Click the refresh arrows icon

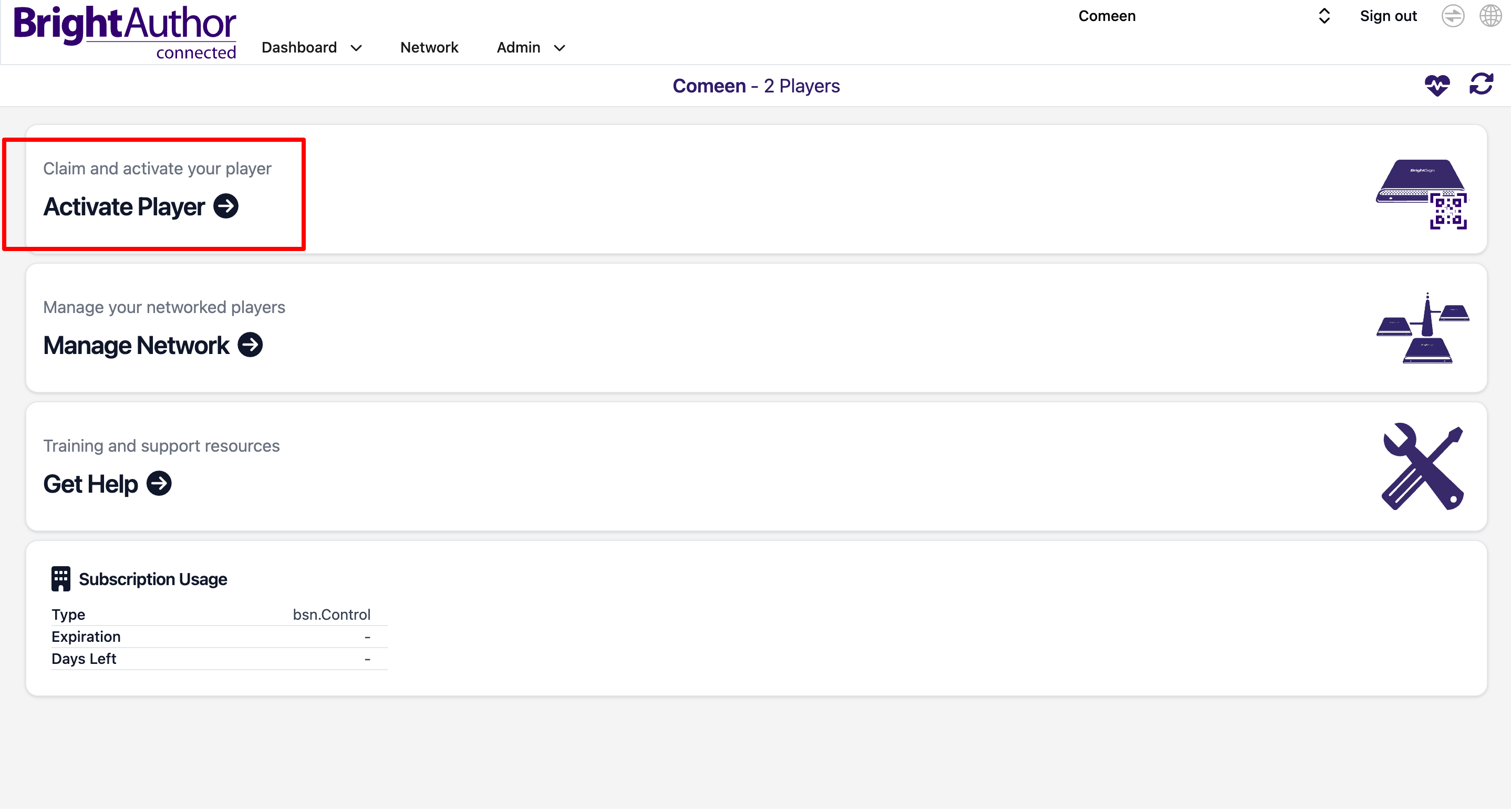[1481, 85]
